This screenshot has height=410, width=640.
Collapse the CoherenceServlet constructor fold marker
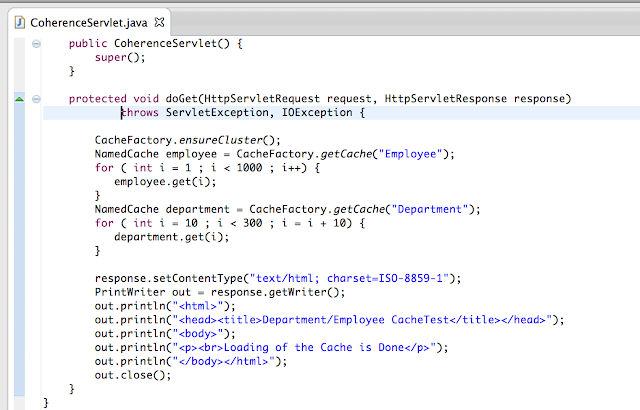pyautogui.click(x=36, y=44)
